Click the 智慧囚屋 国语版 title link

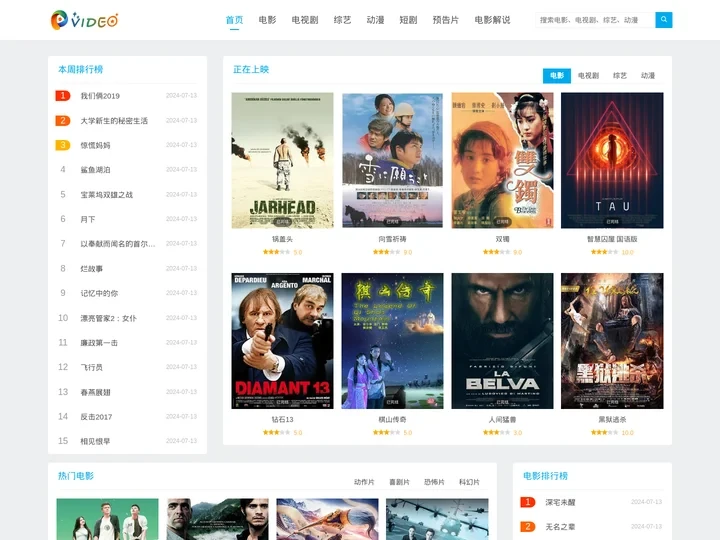point(612,239)
